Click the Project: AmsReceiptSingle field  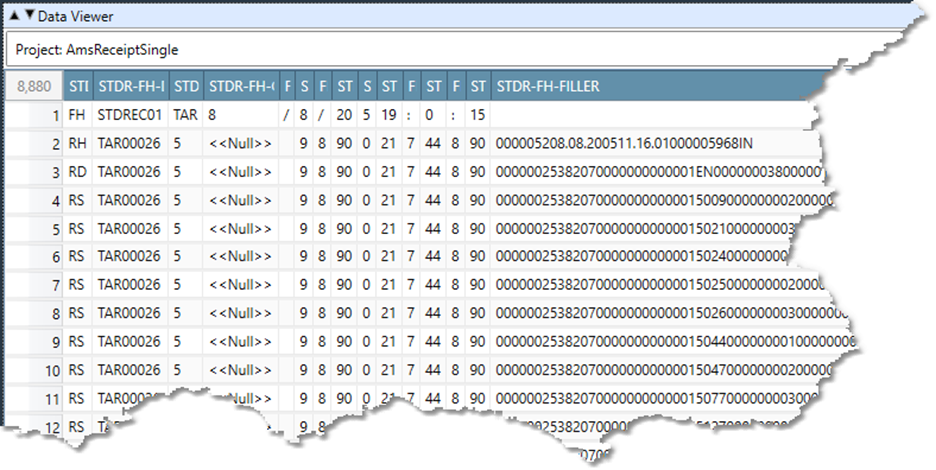[x=400, y=48]
